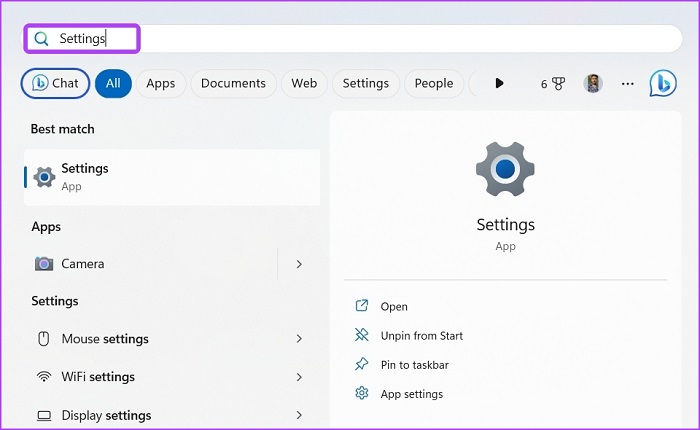Click the Settings section heading in results

click(54, 301)
